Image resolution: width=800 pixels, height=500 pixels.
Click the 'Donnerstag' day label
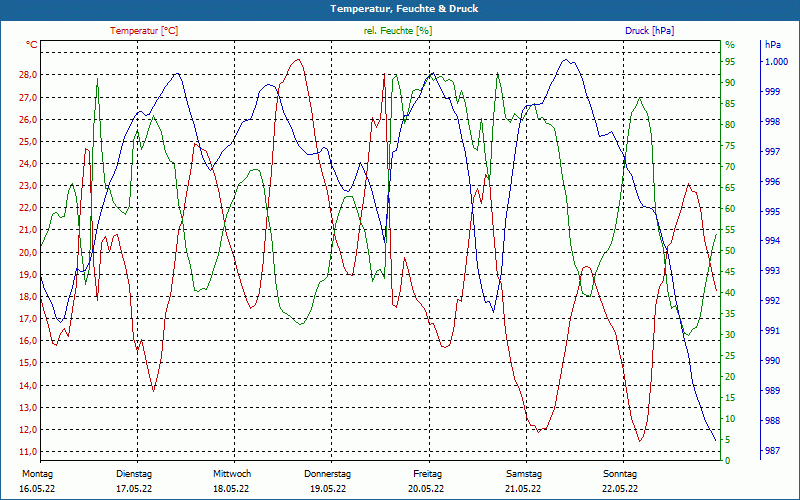click(x=328, y=474)
